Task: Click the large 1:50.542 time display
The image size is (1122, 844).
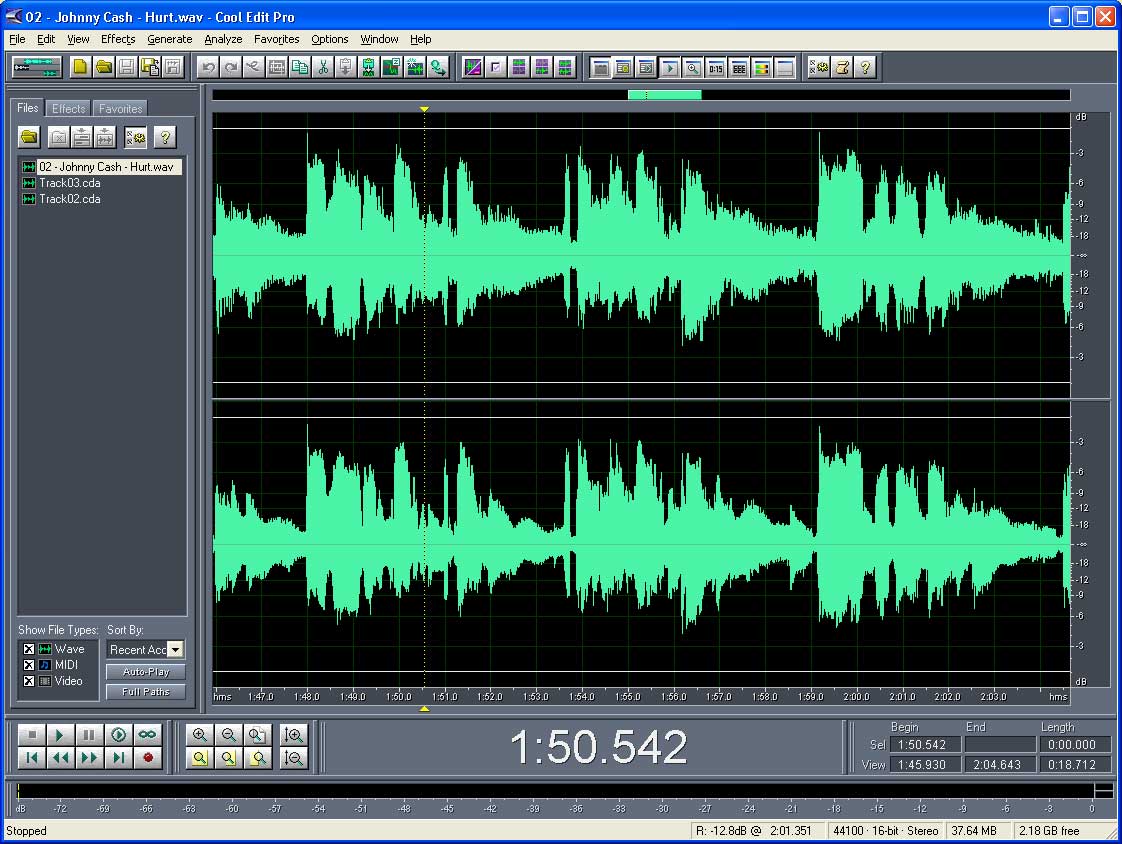Action: point(598,747)
